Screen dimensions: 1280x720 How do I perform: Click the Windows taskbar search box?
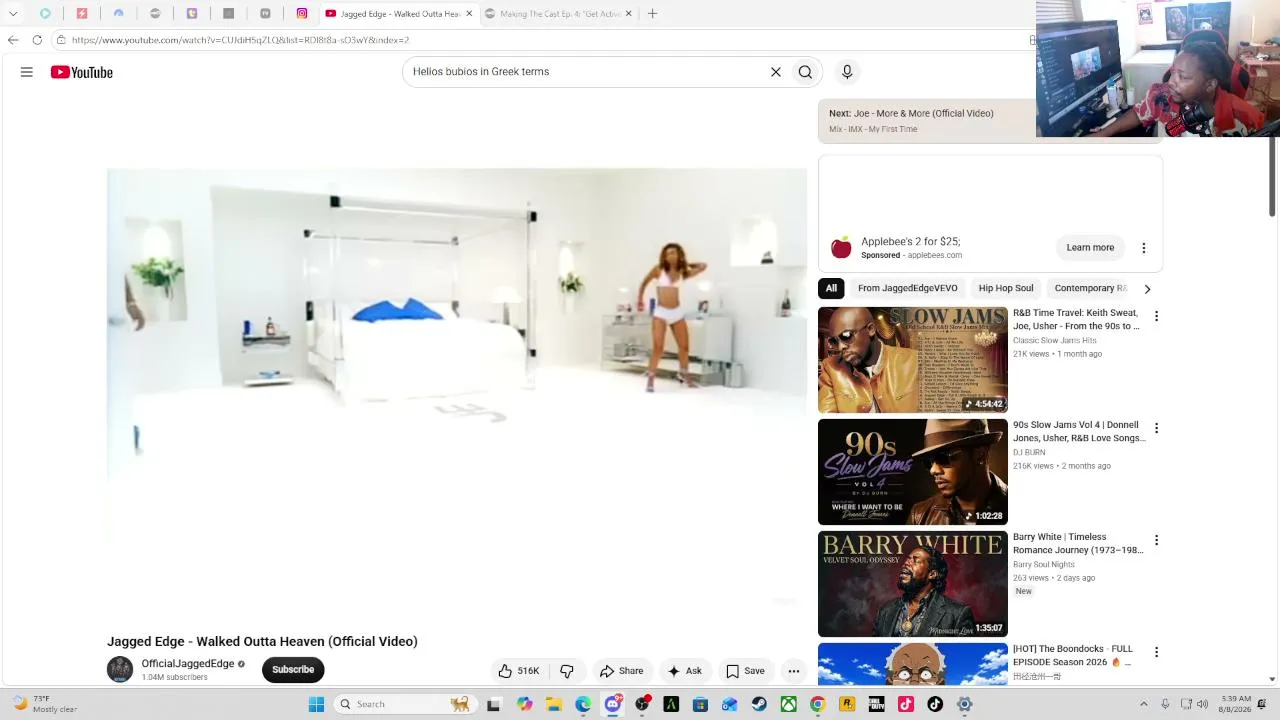[x=404, y=704]
